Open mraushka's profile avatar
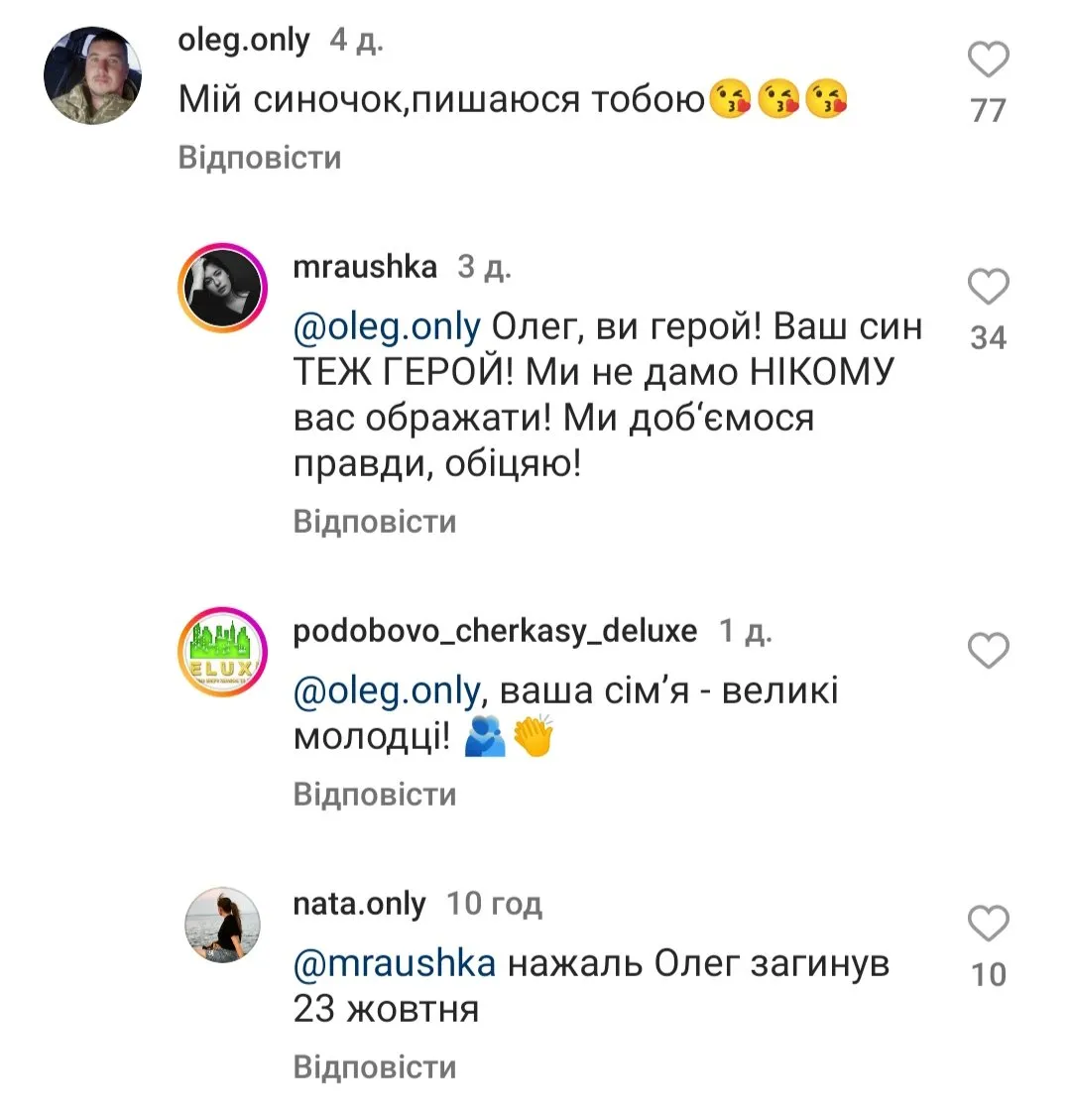 [x=222, y=288]
